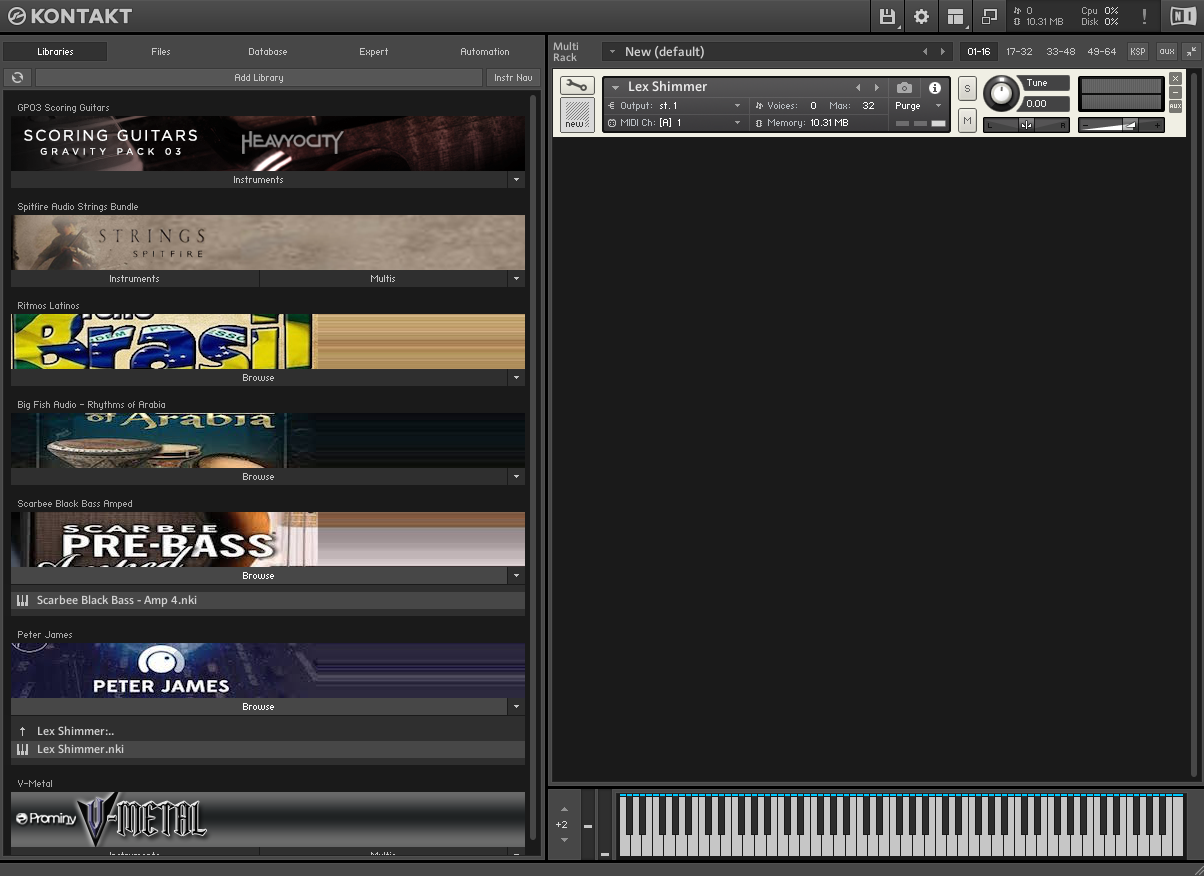1204x876 pixels.
Task: Open the workspace layout panel menu
Action: pos(956,16)
